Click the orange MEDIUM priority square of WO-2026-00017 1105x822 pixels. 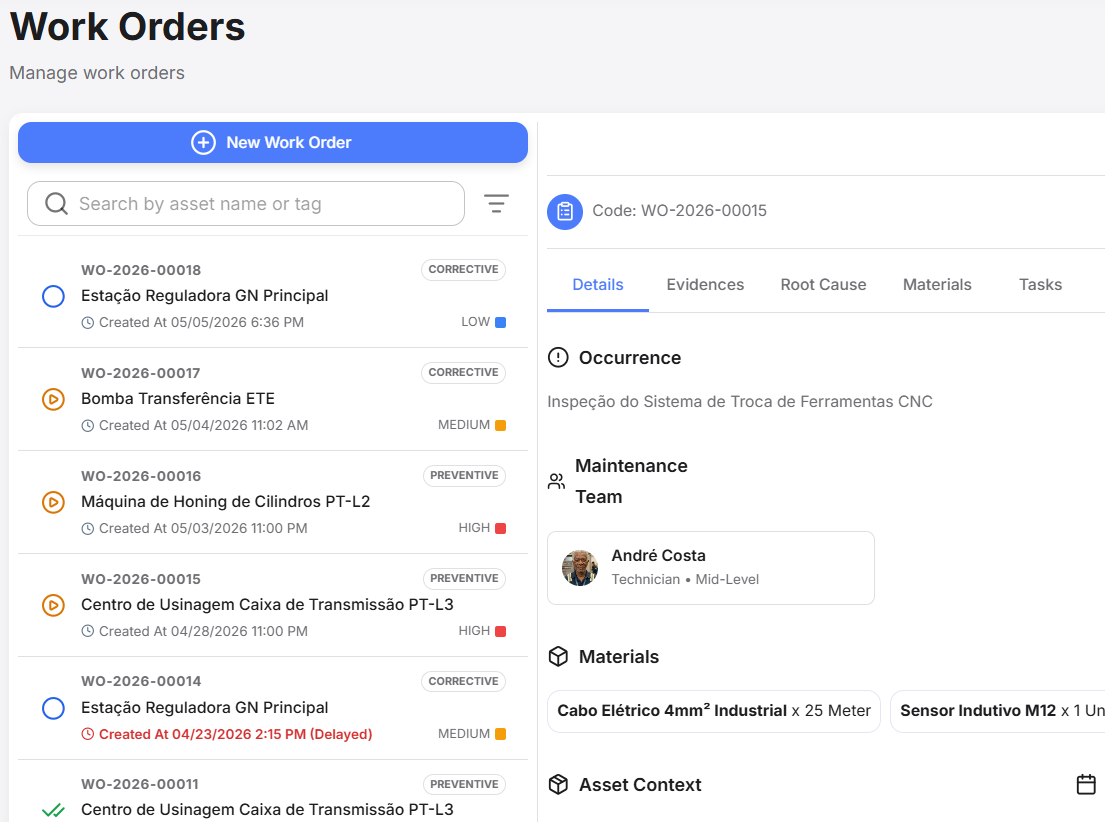(500, 425)
